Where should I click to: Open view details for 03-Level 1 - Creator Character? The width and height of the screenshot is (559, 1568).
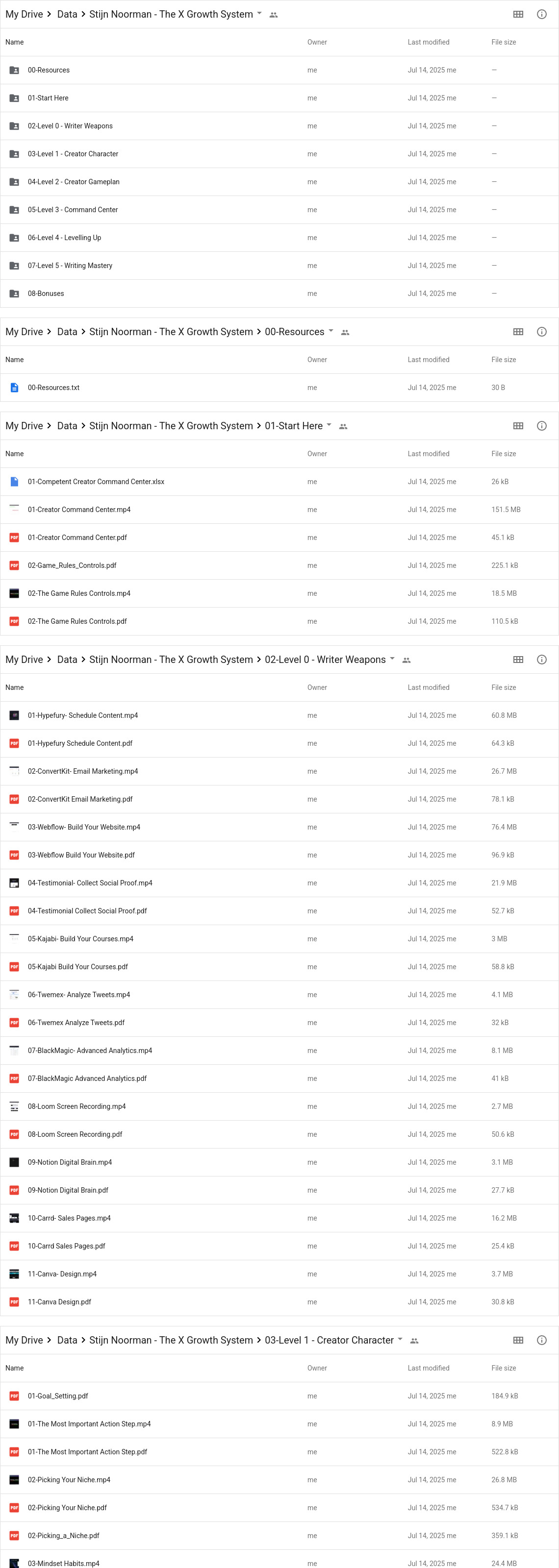pyautogui.click(x=541, y=1340)
